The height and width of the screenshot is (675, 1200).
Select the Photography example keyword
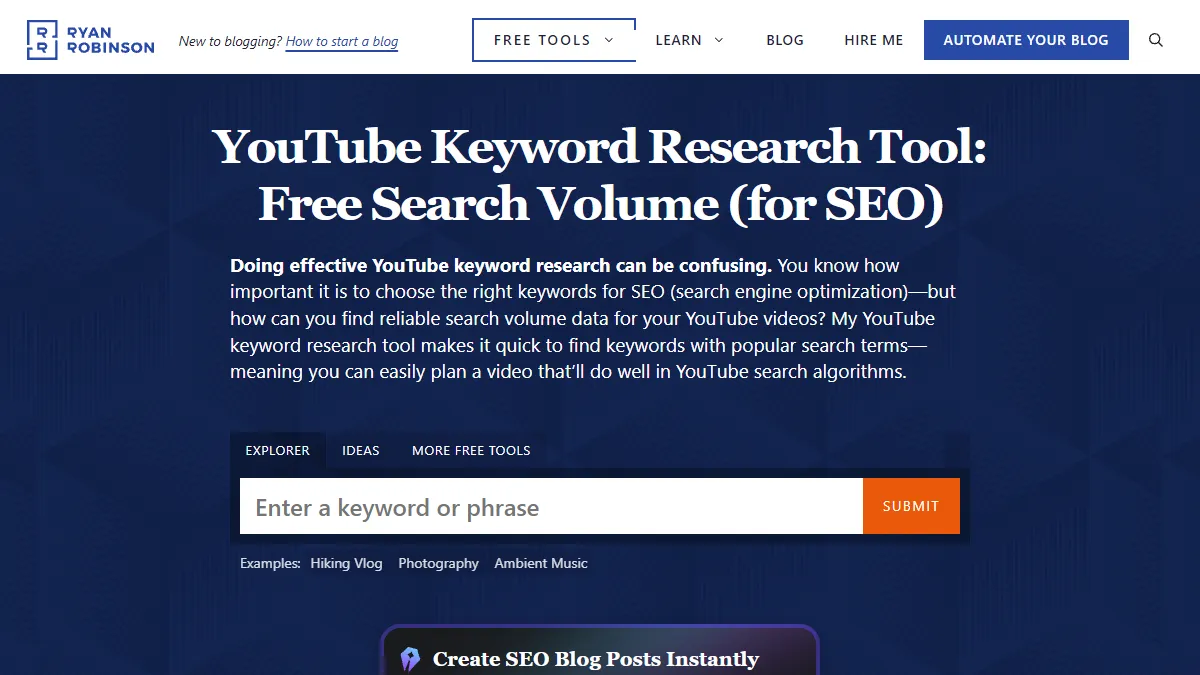pos(438,563)
